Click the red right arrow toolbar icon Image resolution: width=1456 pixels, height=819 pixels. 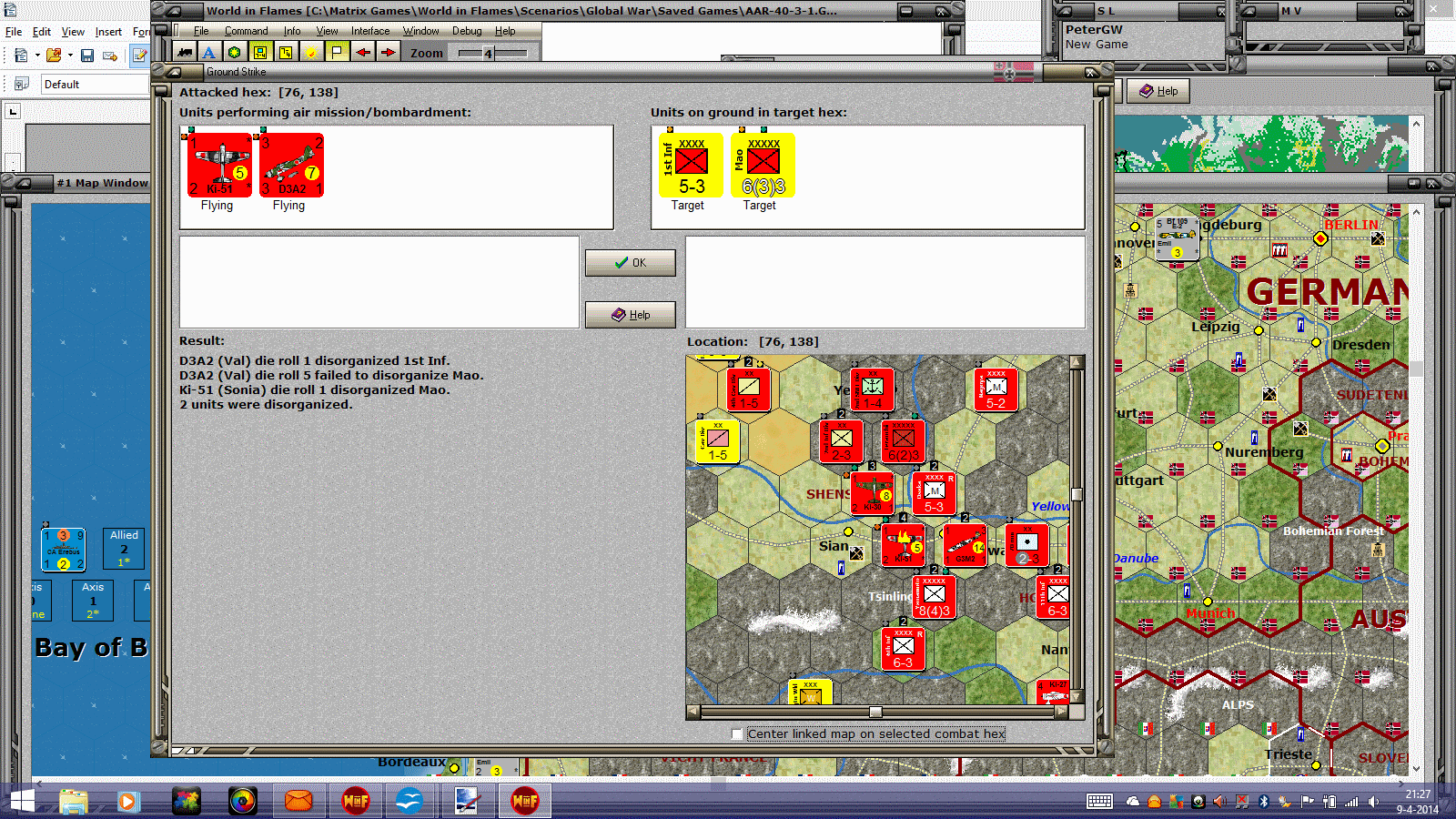tap(389, 52)
